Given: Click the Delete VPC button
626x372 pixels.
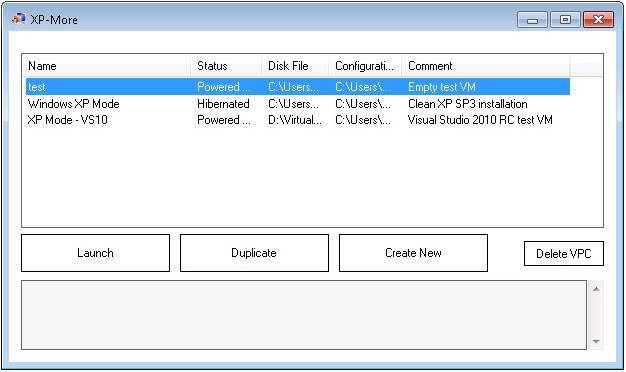Looking at the screenshot, I should (x=564, y=253).
